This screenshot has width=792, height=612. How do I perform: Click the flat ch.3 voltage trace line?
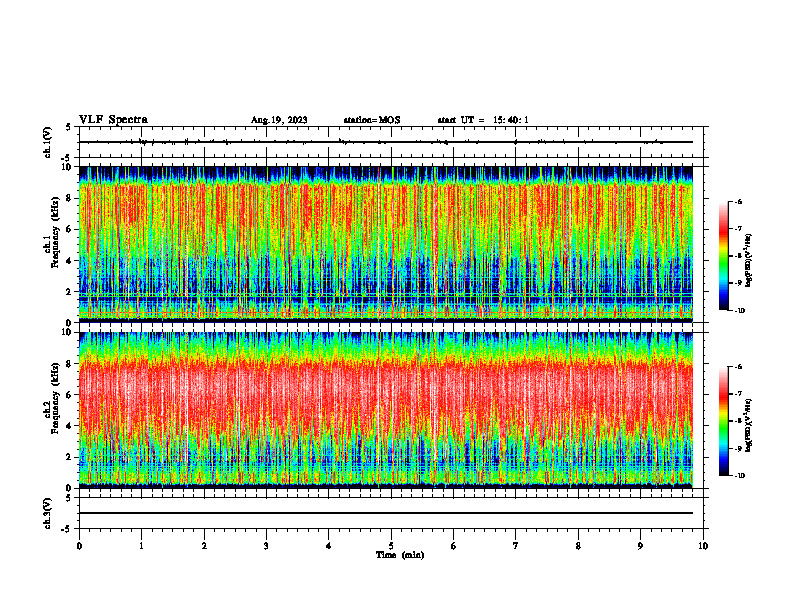386,513
